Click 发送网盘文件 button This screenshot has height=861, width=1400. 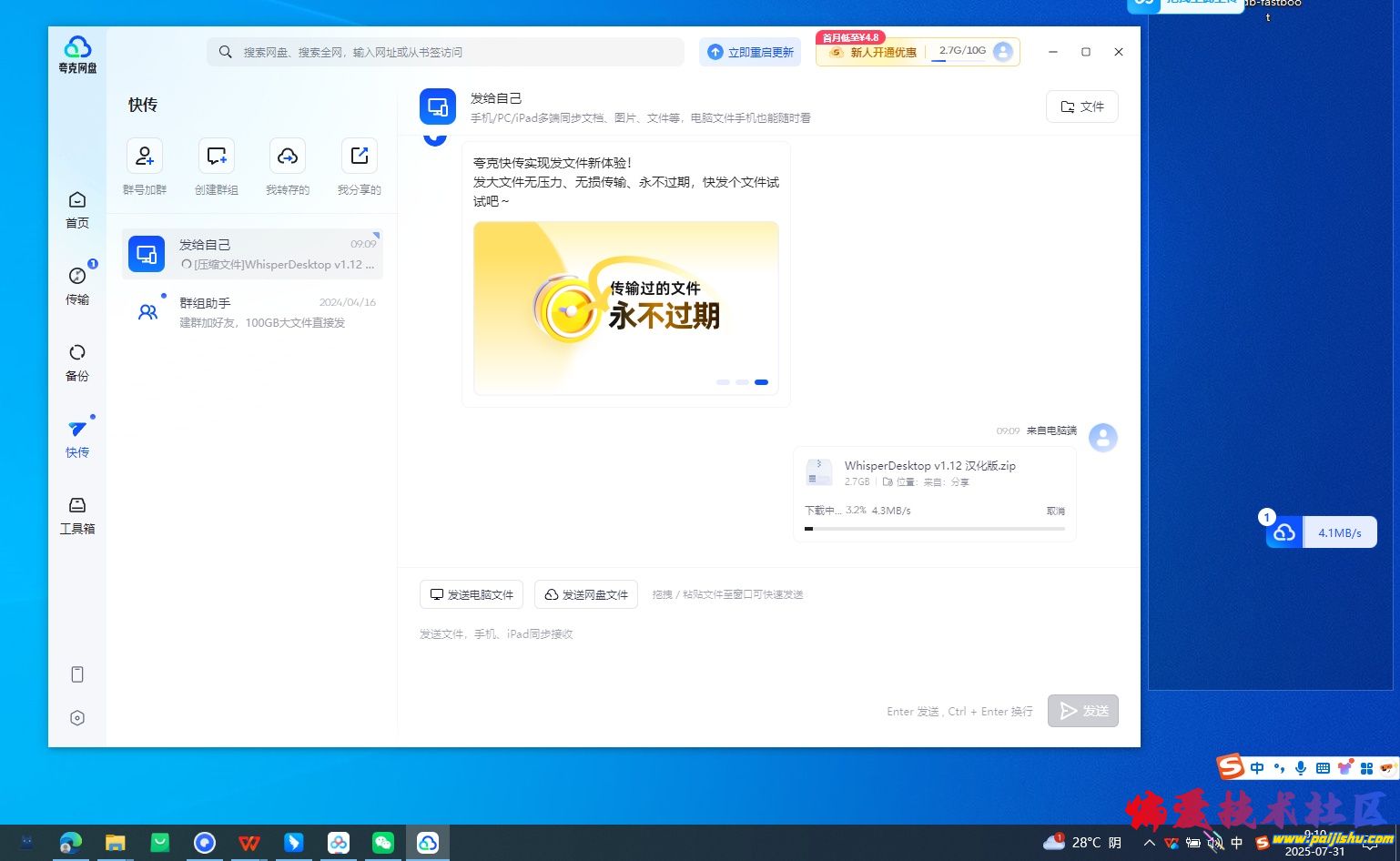(586, 594)
